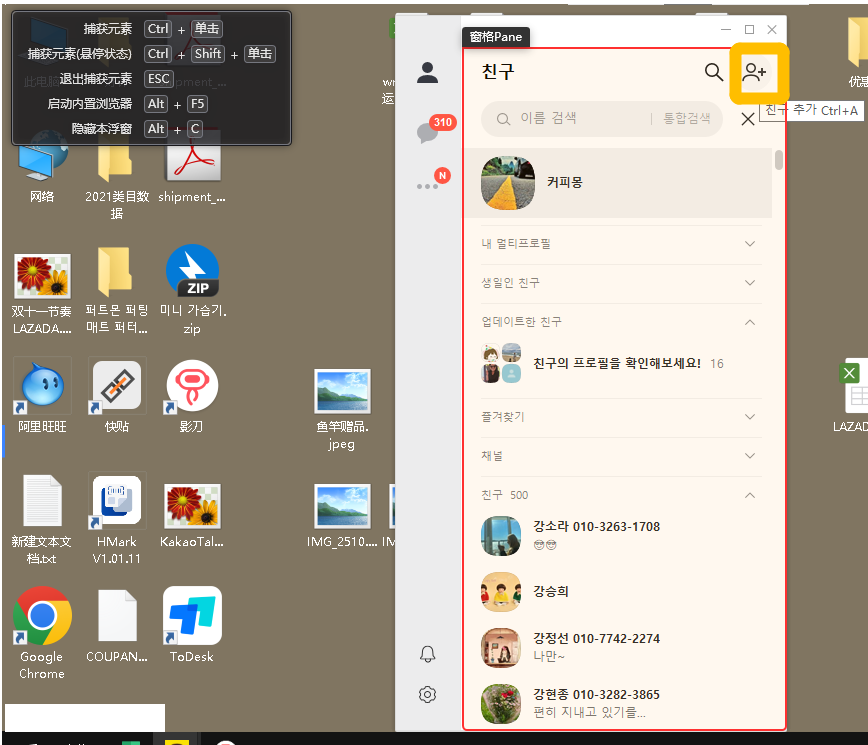Screen dimensions: 868x745
Task: Click 강정선's profile photo thumbnail
Action: pos(501,648)
